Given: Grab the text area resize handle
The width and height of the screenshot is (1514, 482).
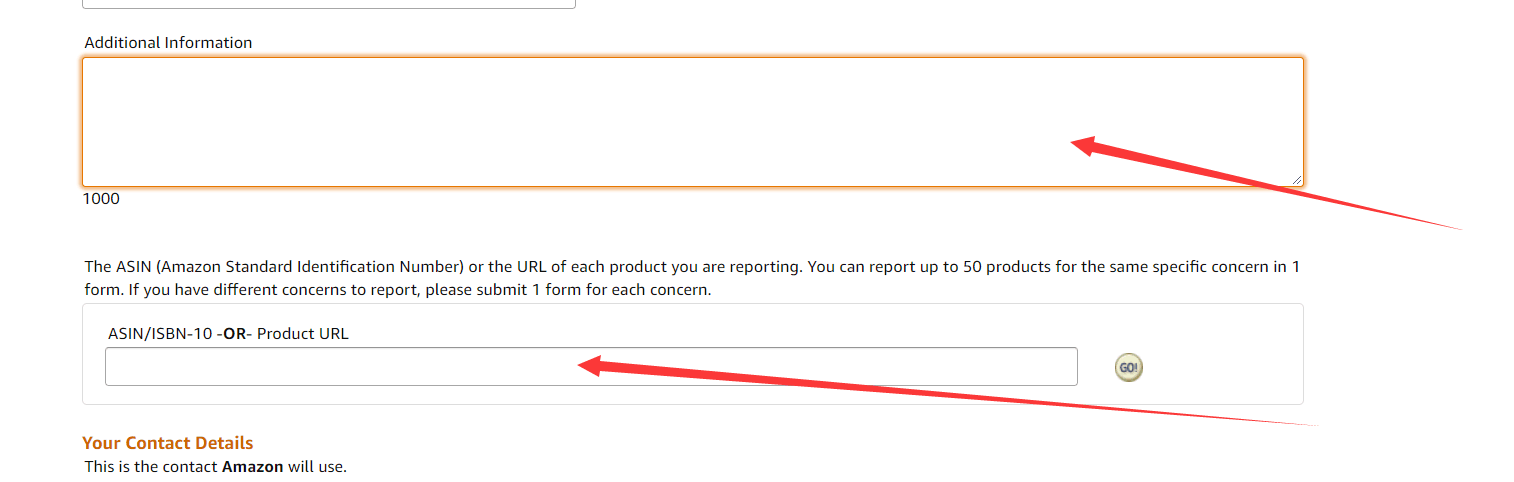Looking at the screenshot, I should pyautogui.click(x=1297, y=180).
